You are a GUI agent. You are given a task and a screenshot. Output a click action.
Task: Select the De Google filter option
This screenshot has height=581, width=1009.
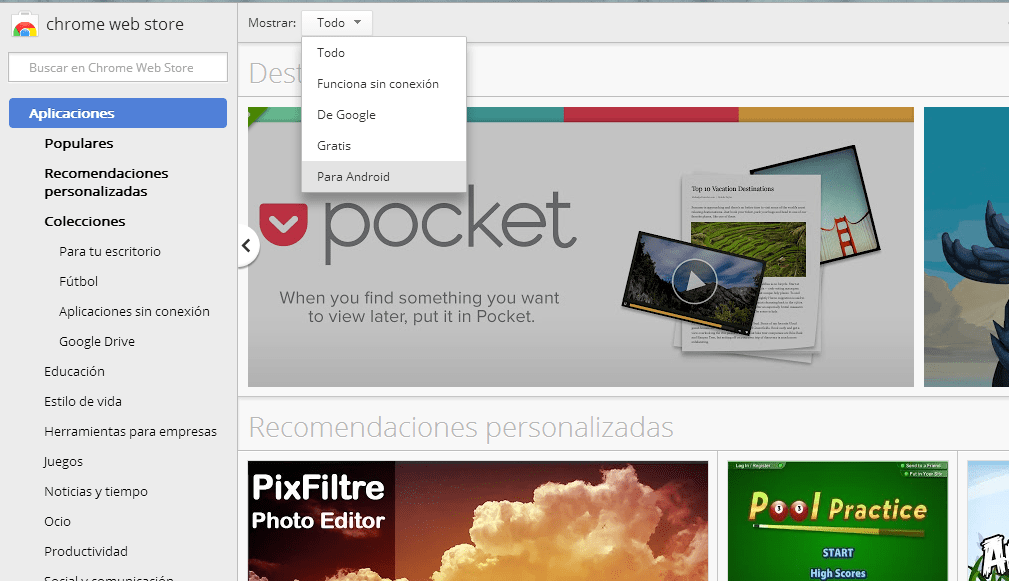[x=384, y=115]
